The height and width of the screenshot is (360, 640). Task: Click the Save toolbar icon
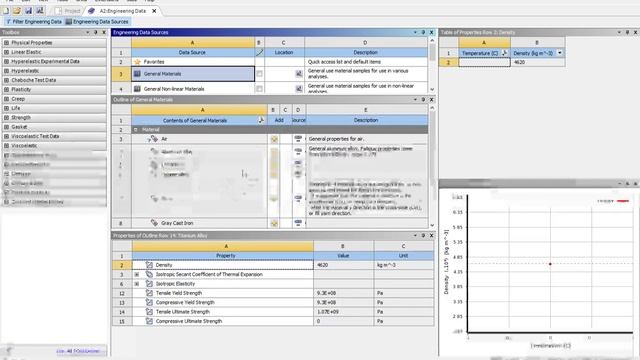[x=28, y=11]
